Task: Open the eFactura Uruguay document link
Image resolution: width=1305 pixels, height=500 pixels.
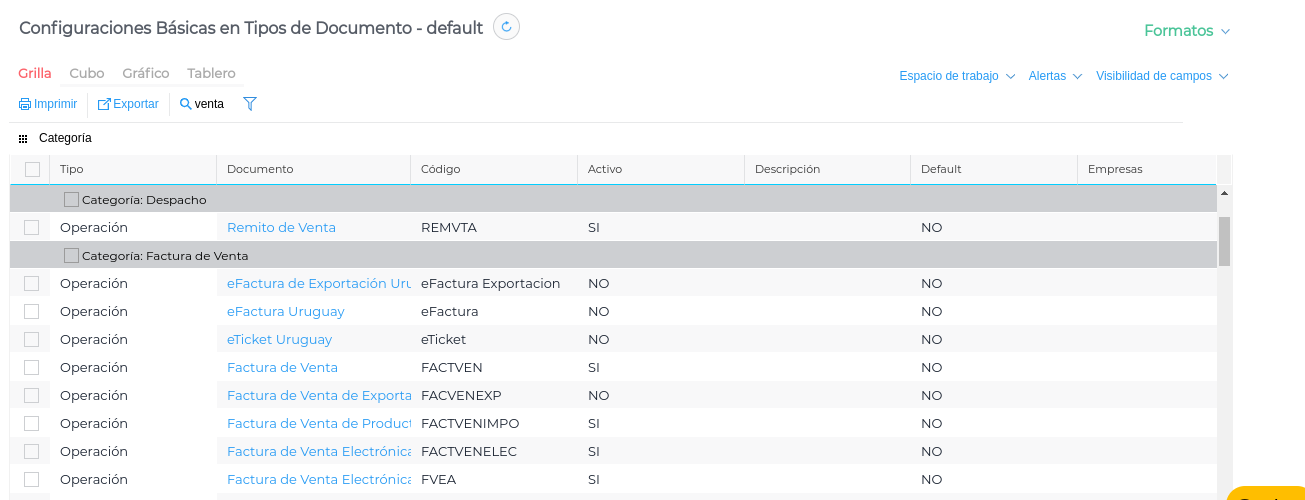Action: pos(286,312)
